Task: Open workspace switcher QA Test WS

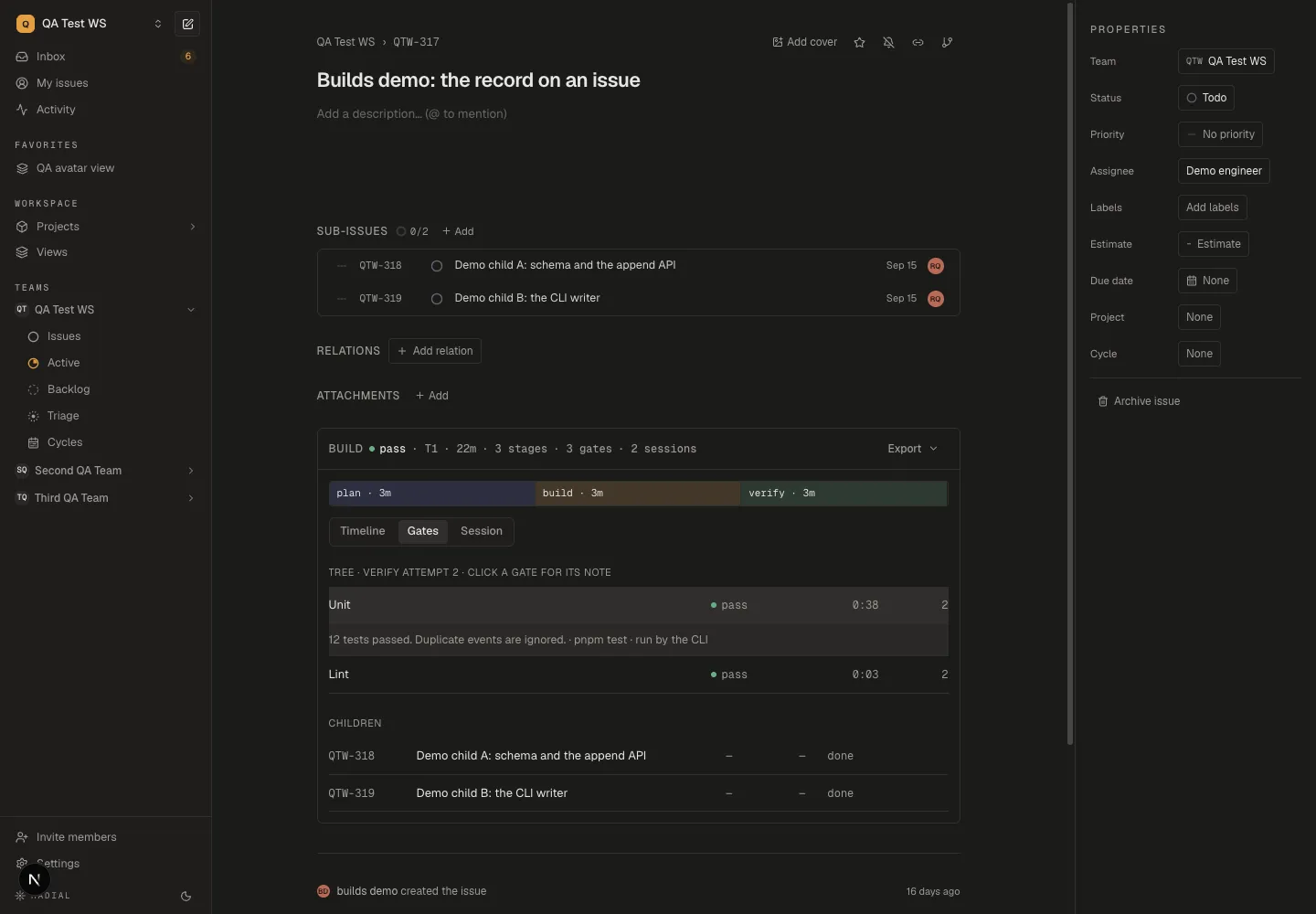Action: point(89,24)
